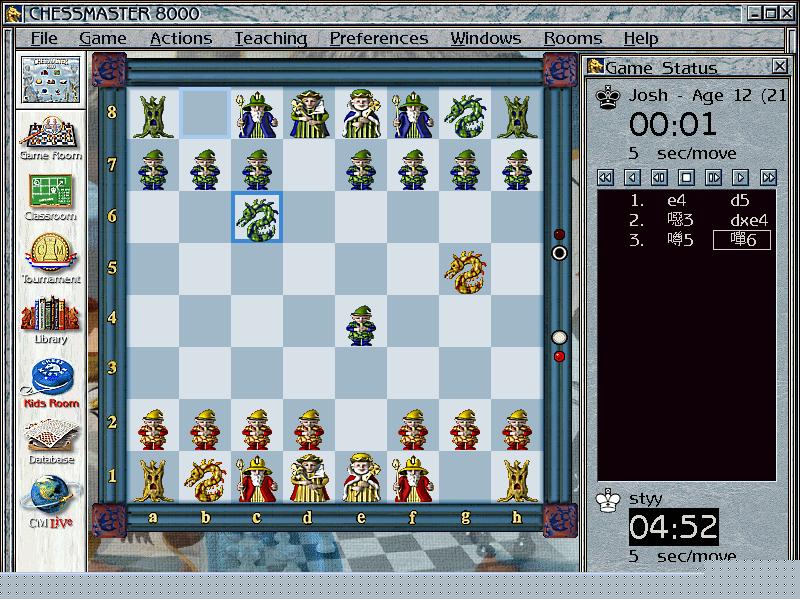Select the black bishop on f8
Viewport: 800px width, 599px height.
click(413, 115)
